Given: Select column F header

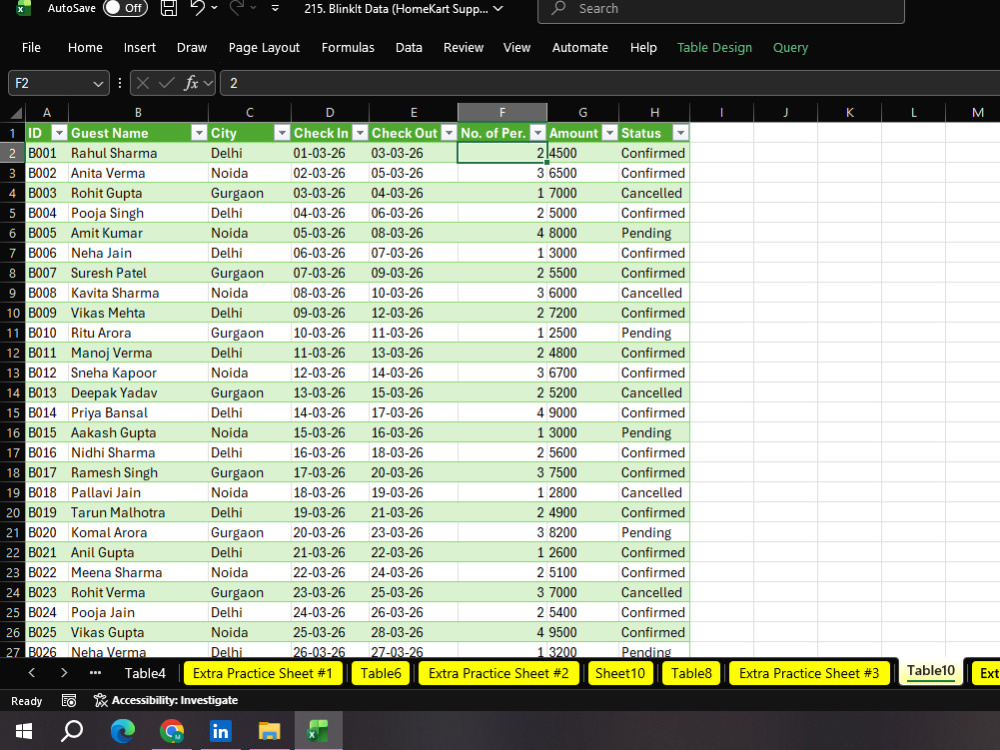Looking at the screenshot, I should tap(503, 112).
